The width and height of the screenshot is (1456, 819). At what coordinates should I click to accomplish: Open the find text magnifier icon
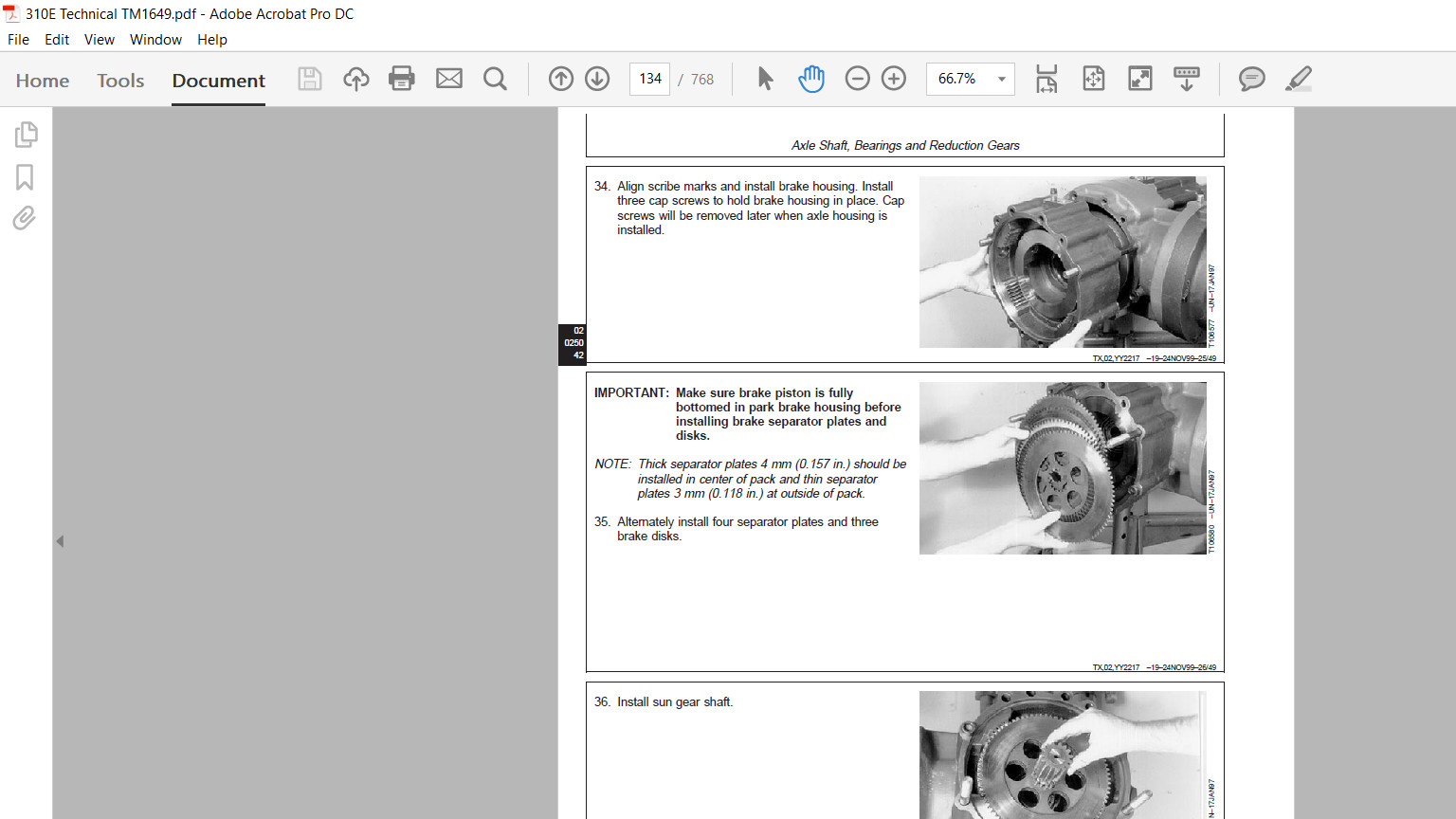495,79
